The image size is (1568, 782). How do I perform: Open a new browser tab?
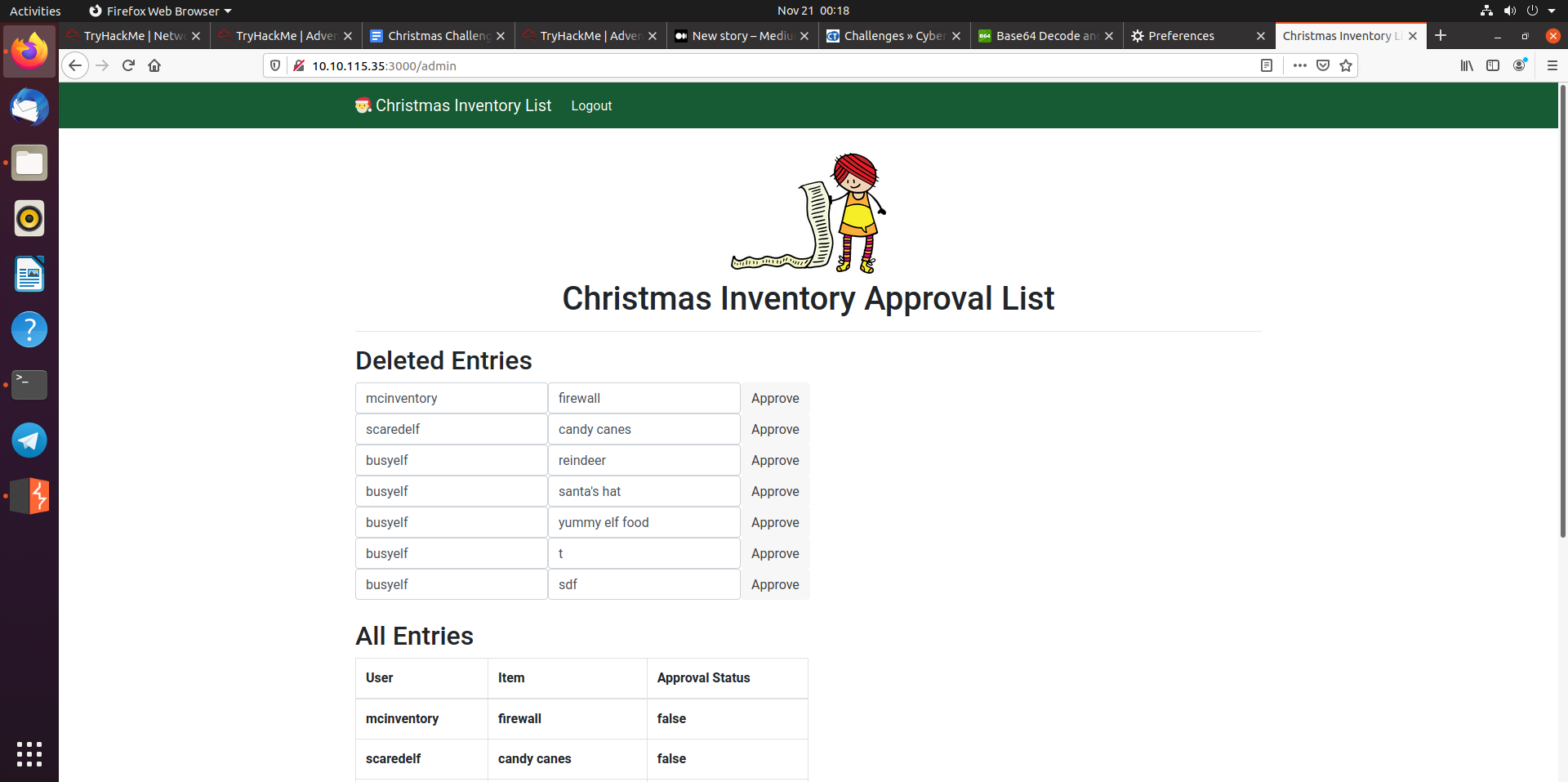[x=1441, y=35]
